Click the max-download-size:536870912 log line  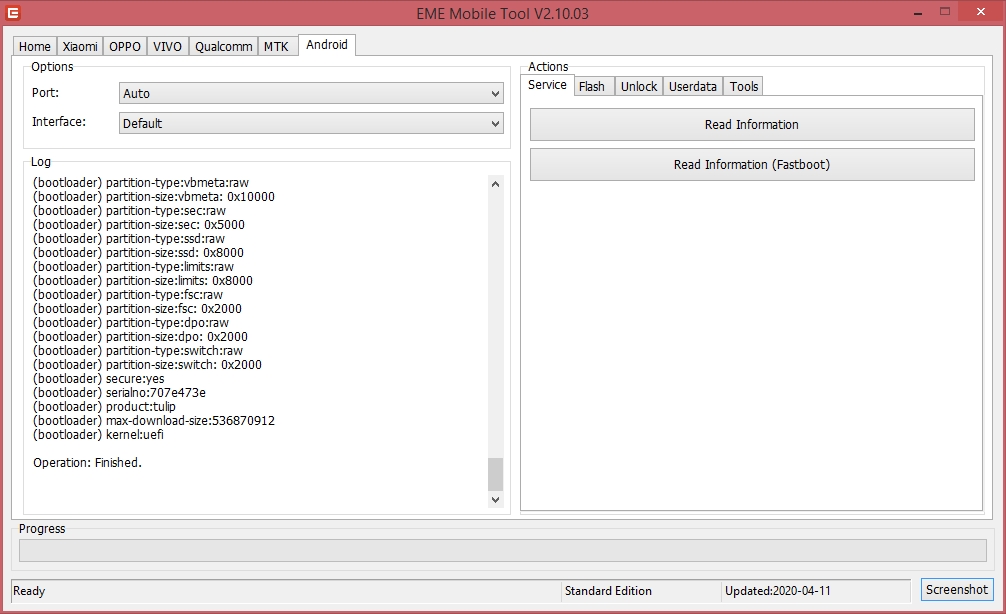click(154, 421)
